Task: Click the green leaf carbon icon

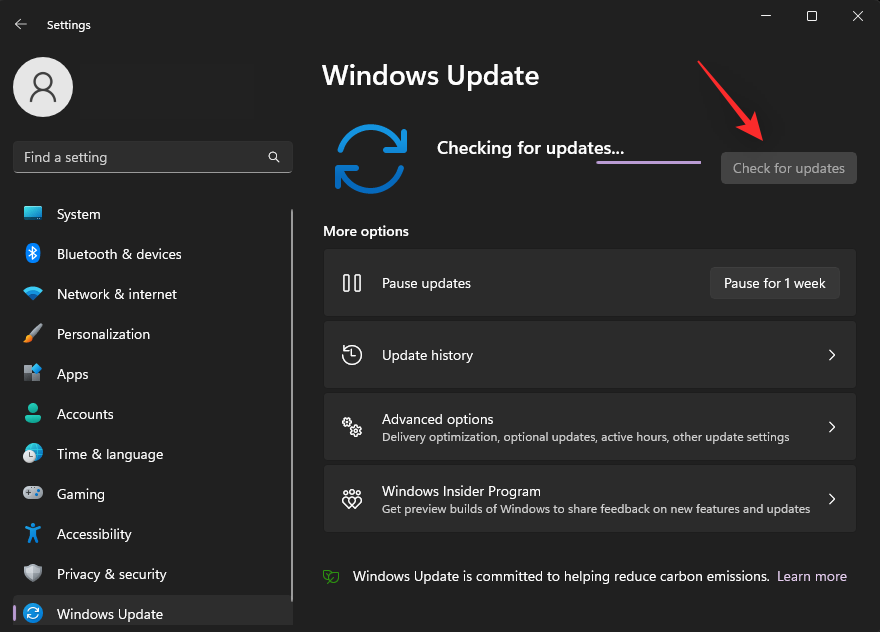Action: pos(331,576)
